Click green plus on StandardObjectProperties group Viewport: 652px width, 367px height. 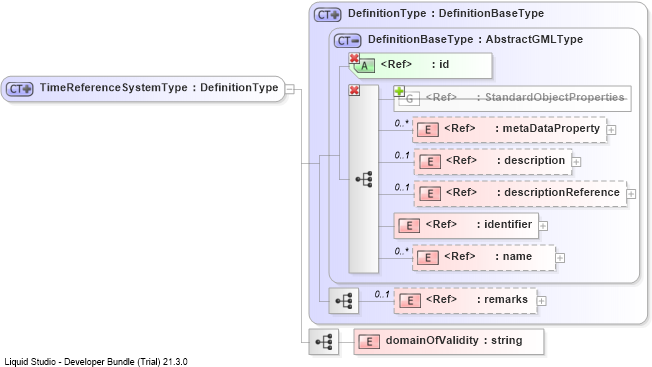(399, 91)
